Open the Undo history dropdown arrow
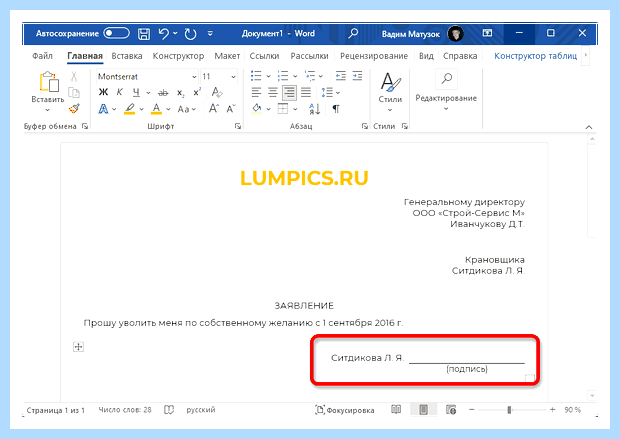The height and width of the screenshot is (439, 620). pyautogui.click(x=175, y=33)
